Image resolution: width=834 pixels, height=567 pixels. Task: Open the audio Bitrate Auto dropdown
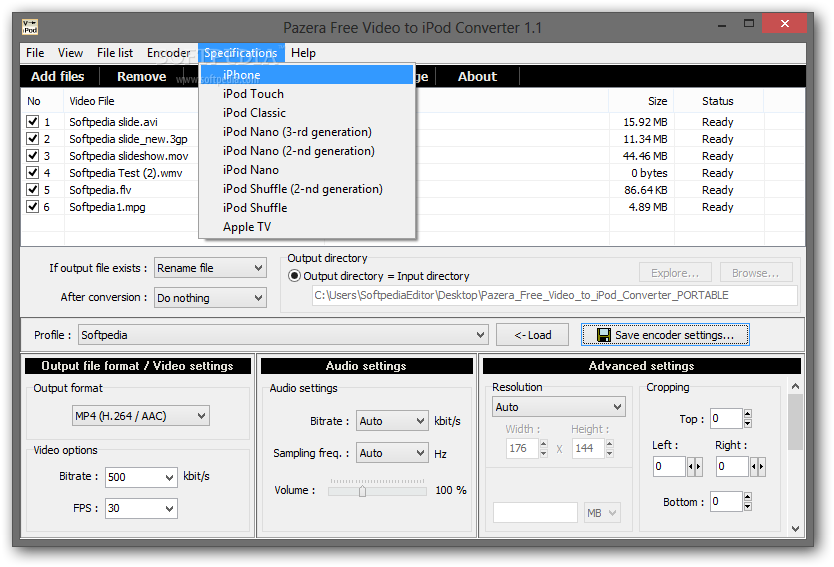392,421
